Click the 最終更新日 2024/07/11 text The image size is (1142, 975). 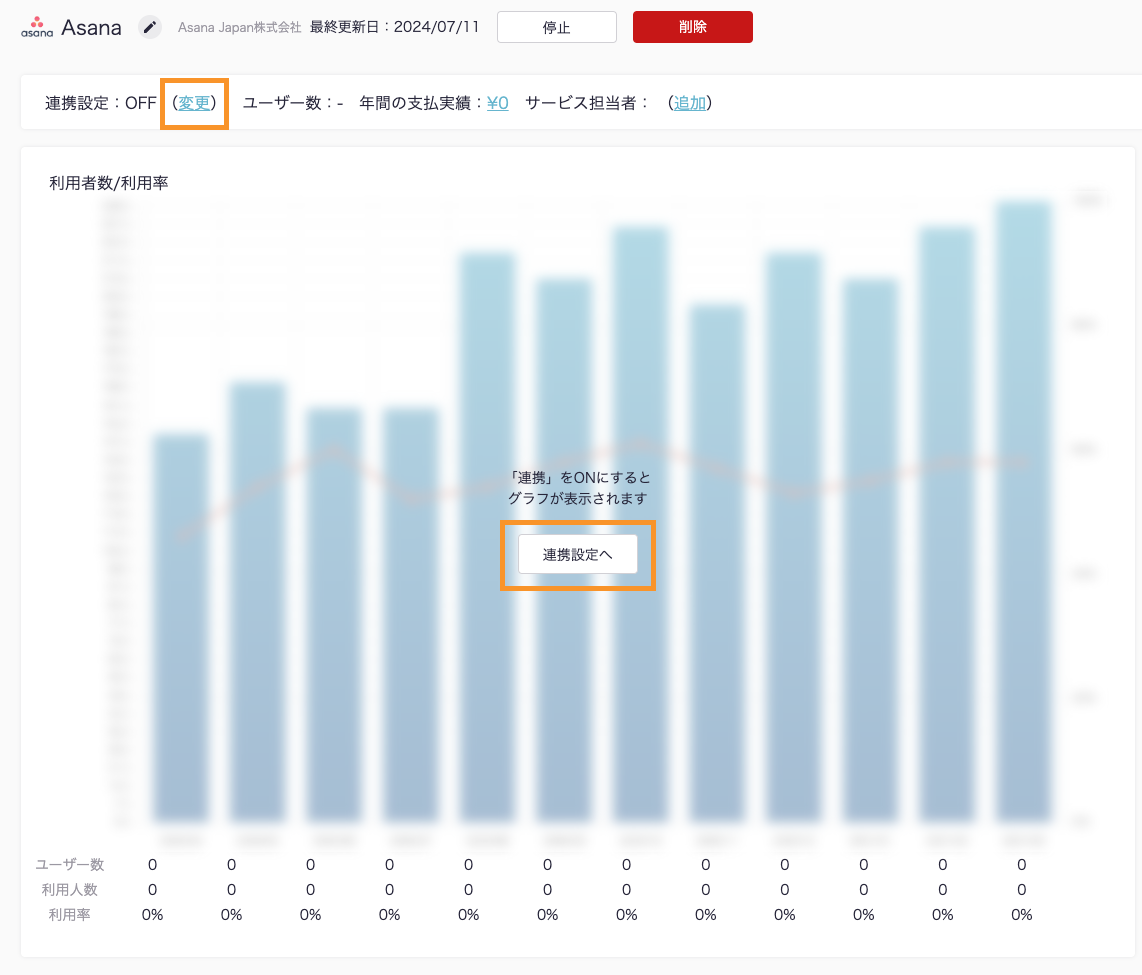pyautogui.click(x=394, y=27)
